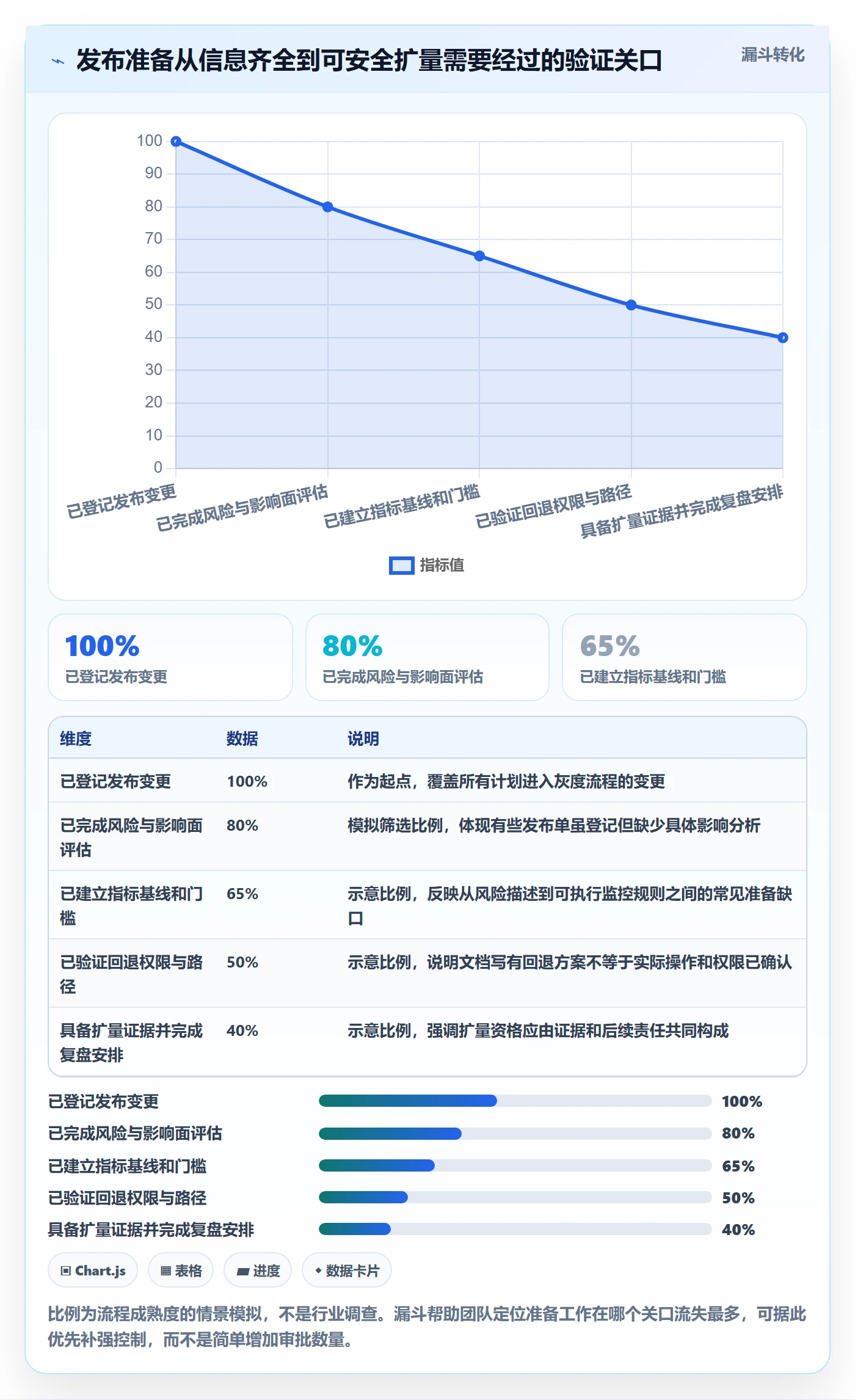Click the 已登记发布变更 100% progress bar

[x=515, y=1101]
